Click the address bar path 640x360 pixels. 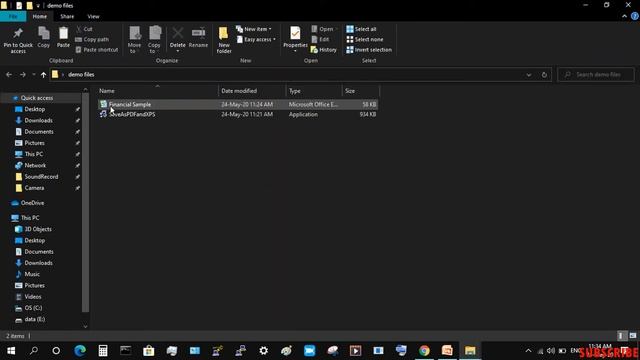coord(81,75)
